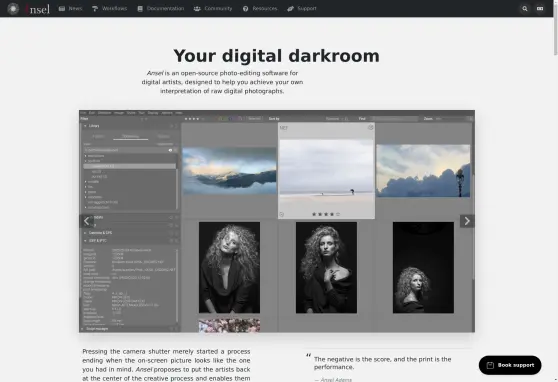Click the Ansel aperture logo icon
This screenshot has width=558, height=382.
[13, 9]
